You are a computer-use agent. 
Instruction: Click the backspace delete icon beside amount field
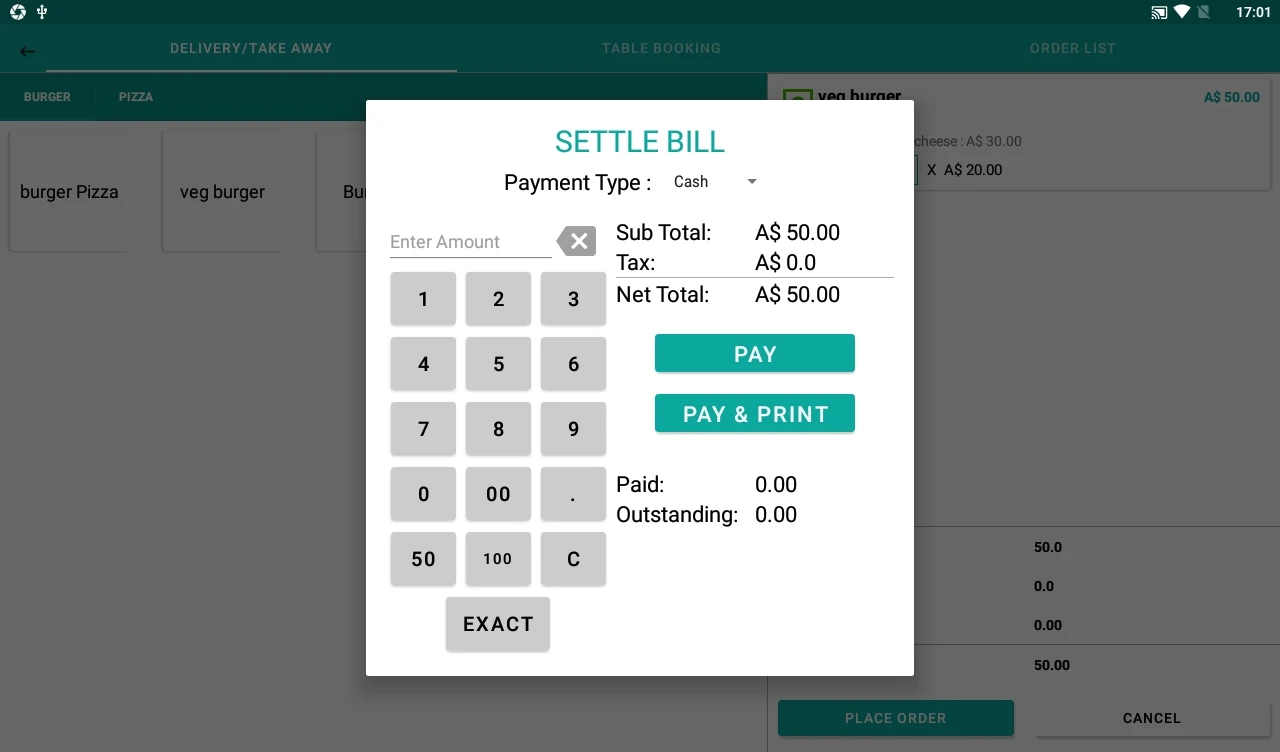(576, 241)
